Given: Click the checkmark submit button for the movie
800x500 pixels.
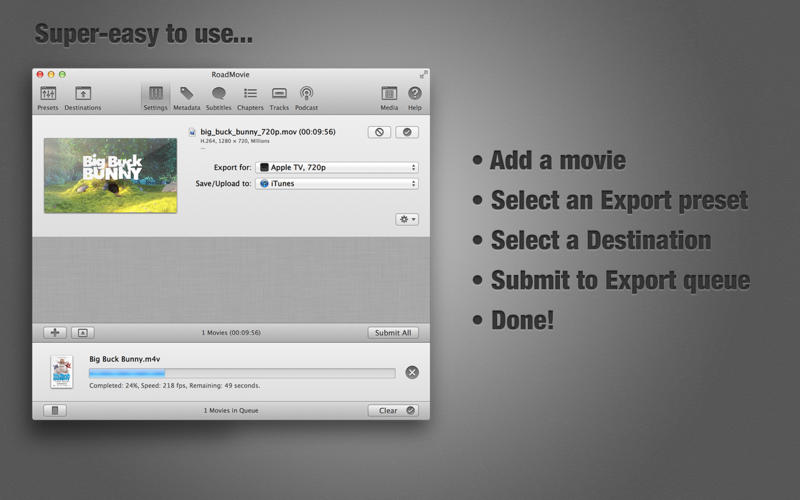Looking at the screenshot, I should (x=407, y=132).
